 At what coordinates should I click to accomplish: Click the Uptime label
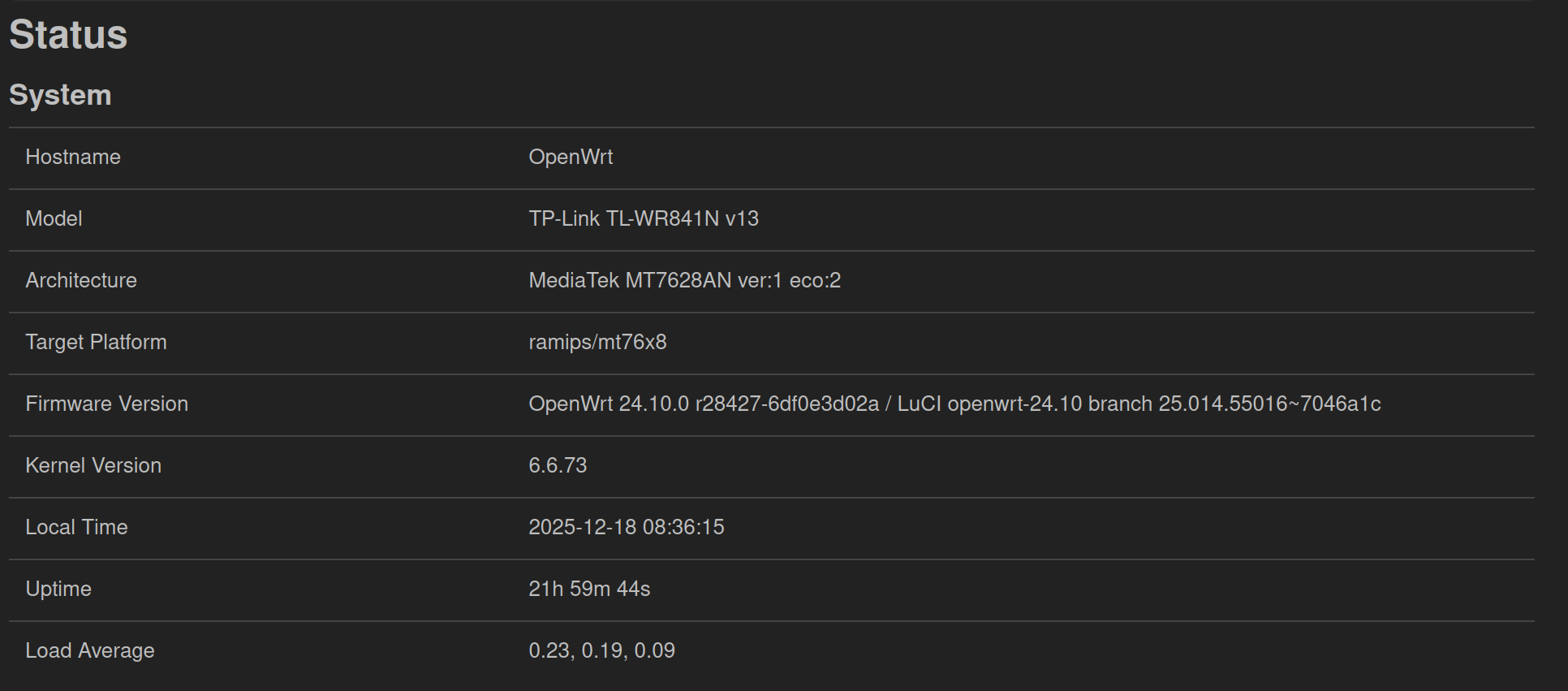coord(58,589)
